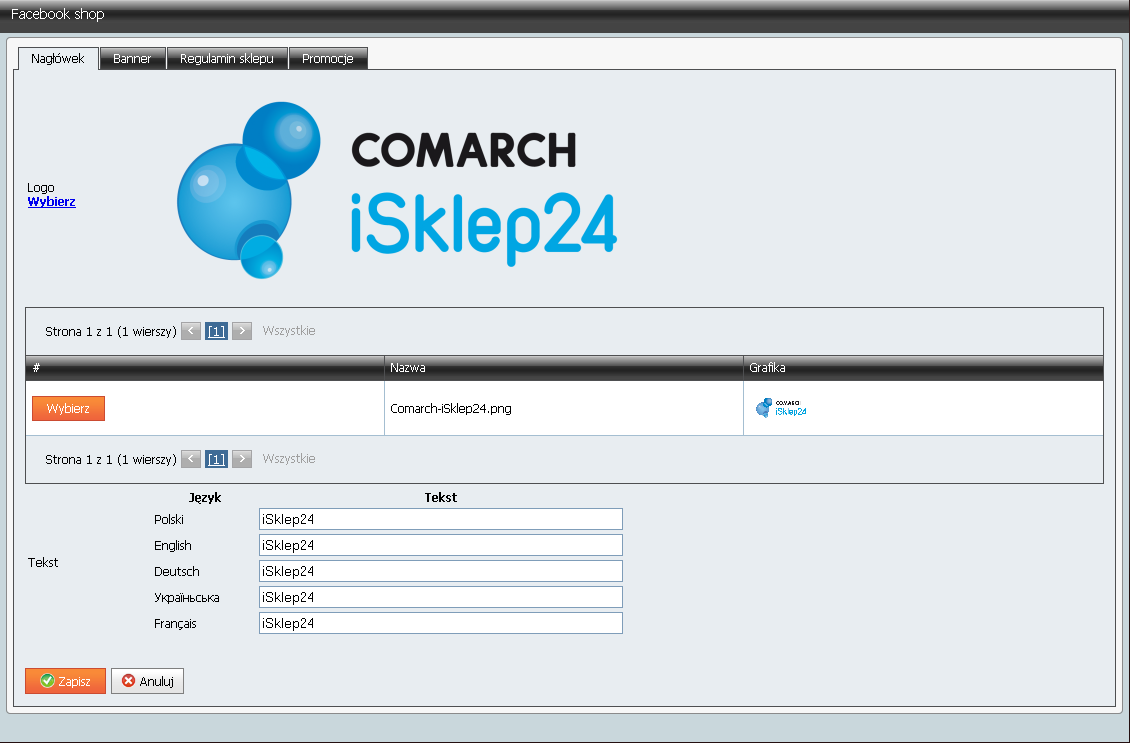Go to previous page in bottom pager
The height and width of the screenshot is (743, 1130).
click(x=191, y=459)
